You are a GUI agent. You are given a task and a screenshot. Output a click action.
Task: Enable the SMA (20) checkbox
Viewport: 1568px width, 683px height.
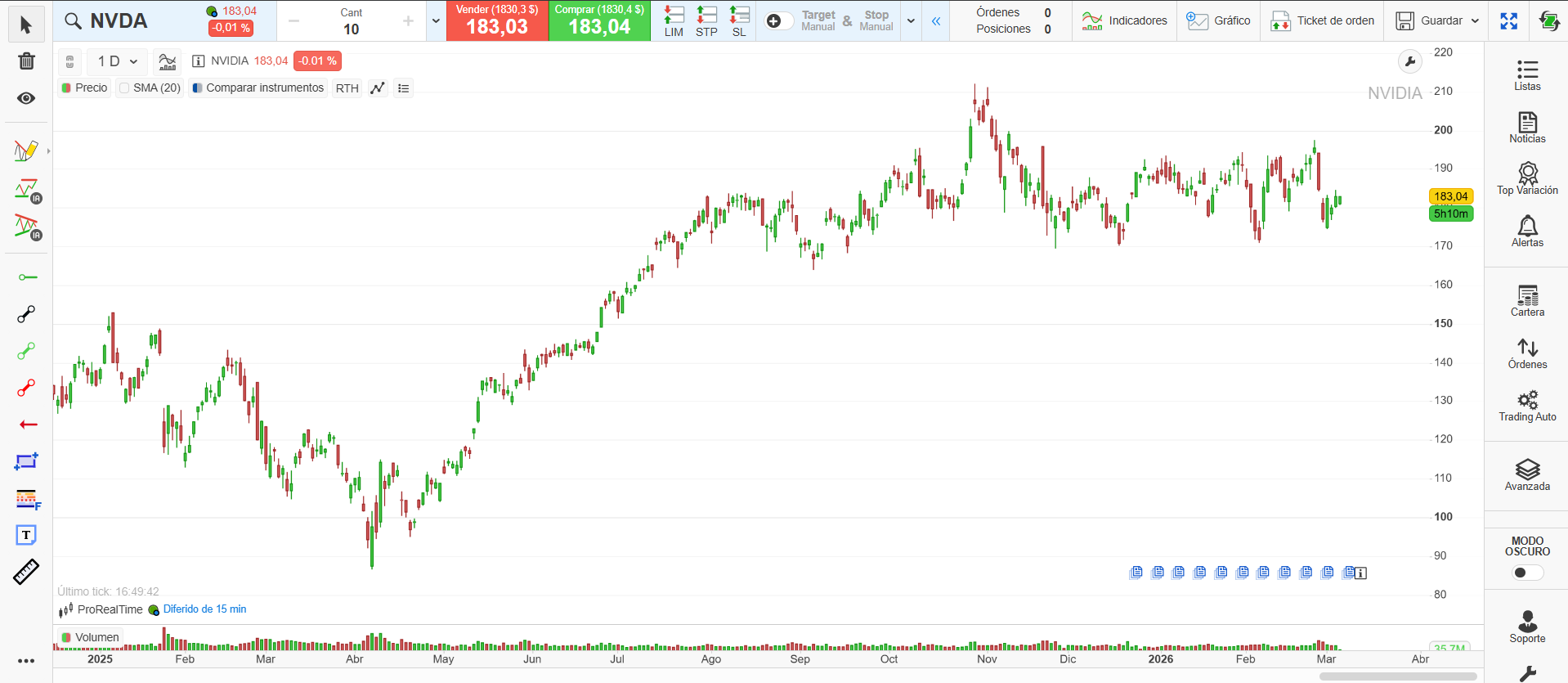[125, 88]
